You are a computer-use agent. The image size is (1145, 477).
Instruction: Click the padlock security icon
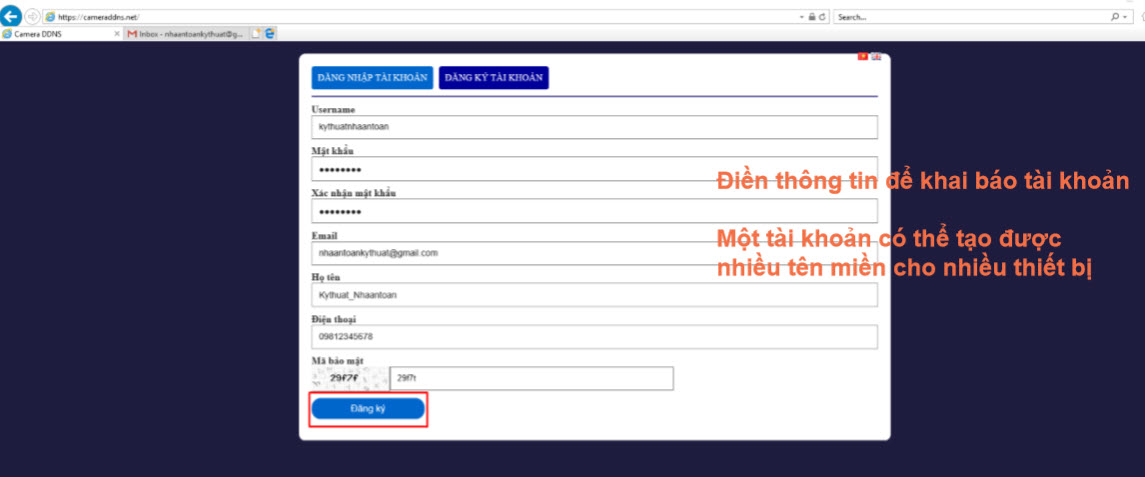coord(812,17)
